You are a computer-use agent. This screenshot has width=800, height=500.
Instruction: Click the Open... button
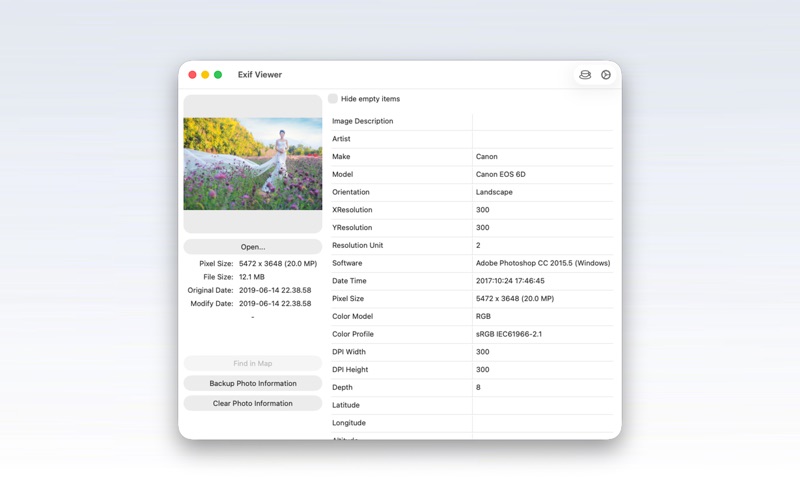[253, 247]
